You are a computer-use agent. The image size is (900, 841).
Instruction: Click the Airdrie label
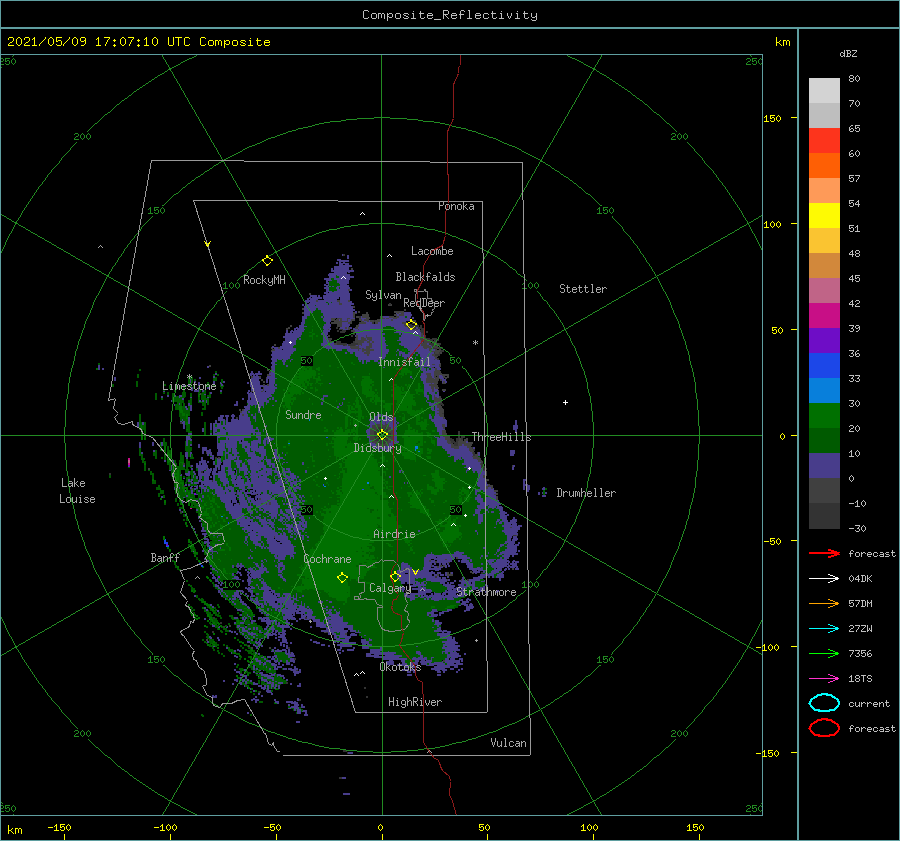[394, 534]
